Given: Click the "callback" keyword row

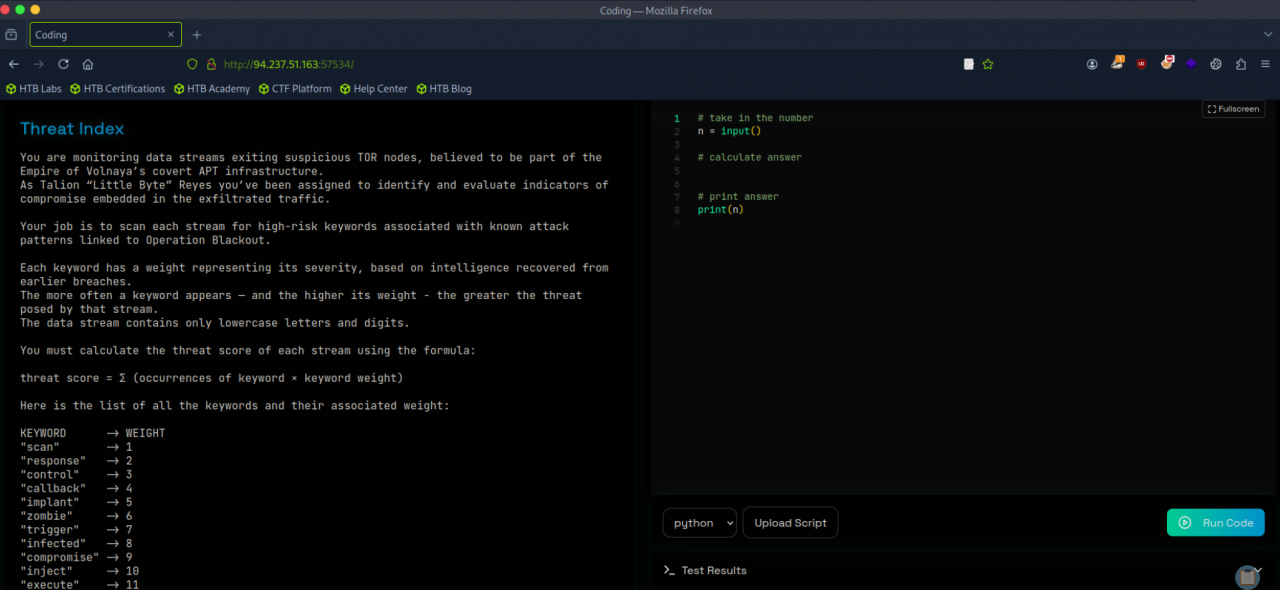Looking at the screenshot, I should click(x=76, y=489).
